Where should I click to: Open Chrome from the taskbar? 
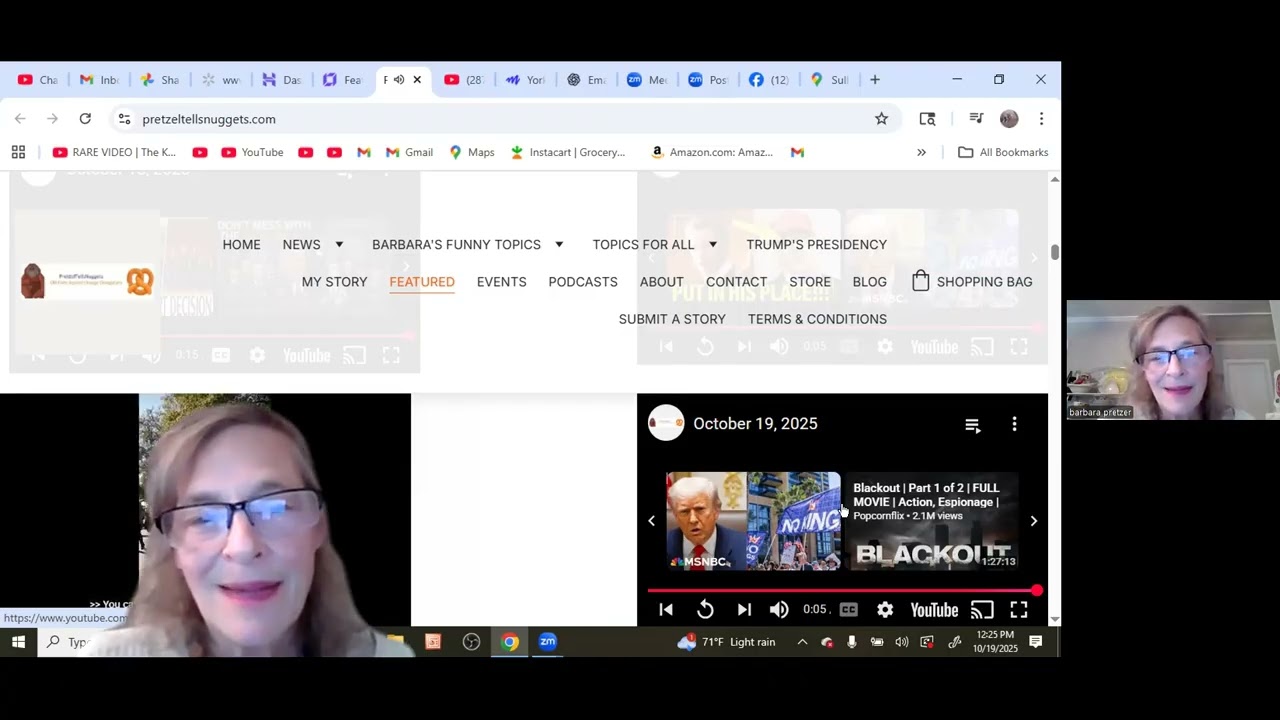tap(510, 642)
